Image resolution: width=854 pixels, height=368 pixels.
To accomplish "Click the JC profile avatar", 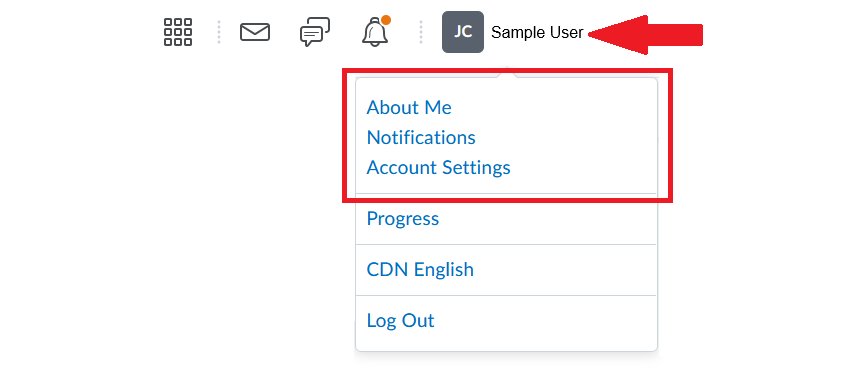I will 463,32.
